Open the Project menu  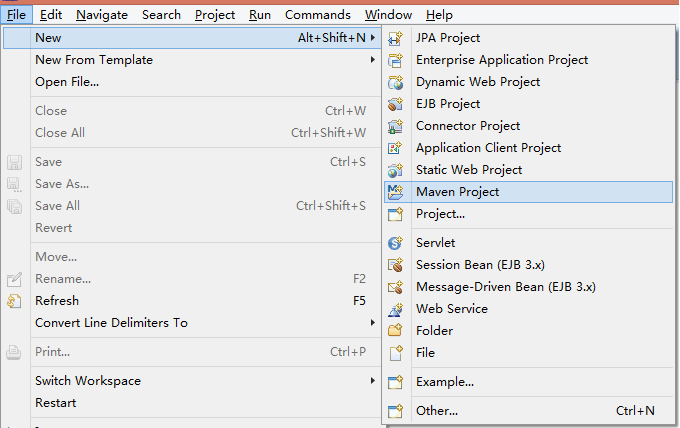215,15
